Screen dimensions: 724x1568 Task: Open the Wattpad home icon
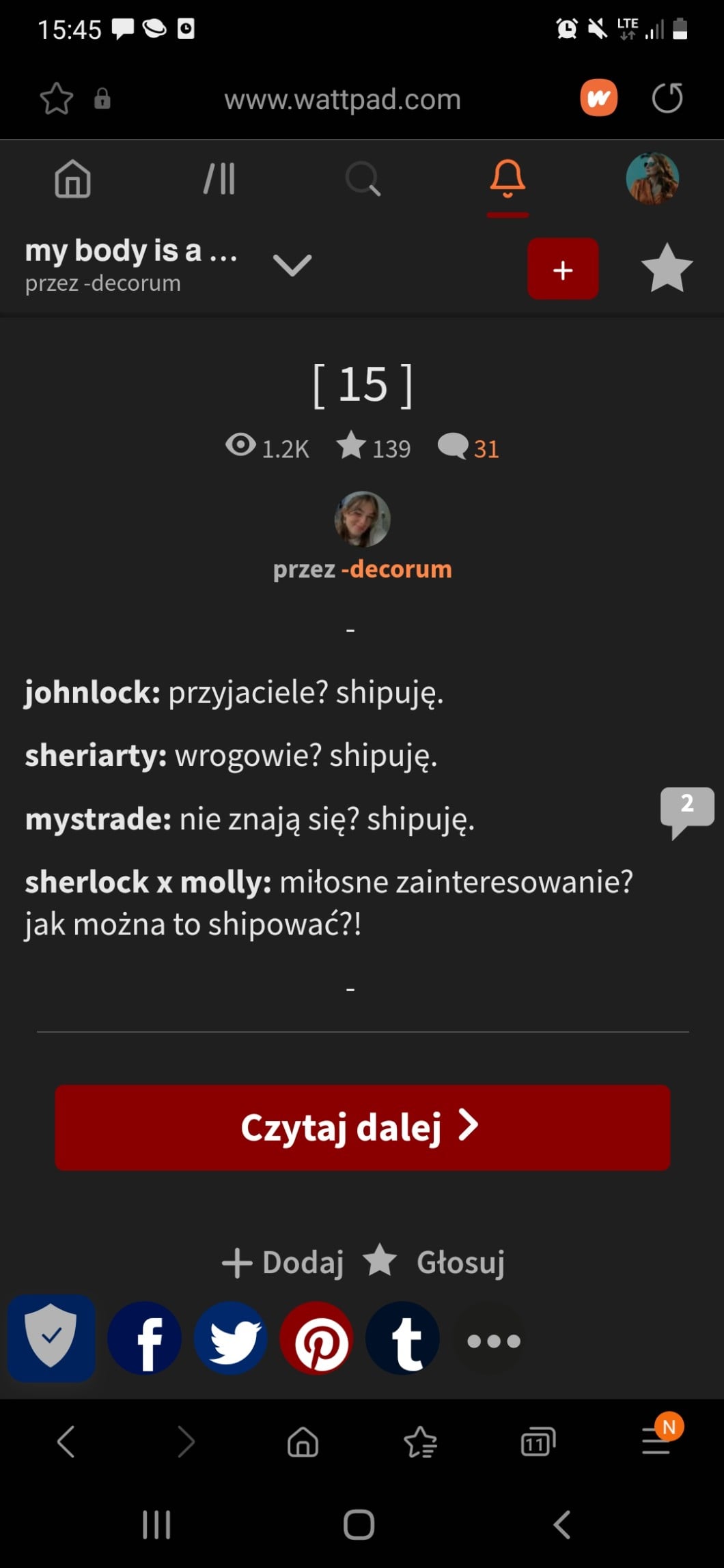coord(72,179)
